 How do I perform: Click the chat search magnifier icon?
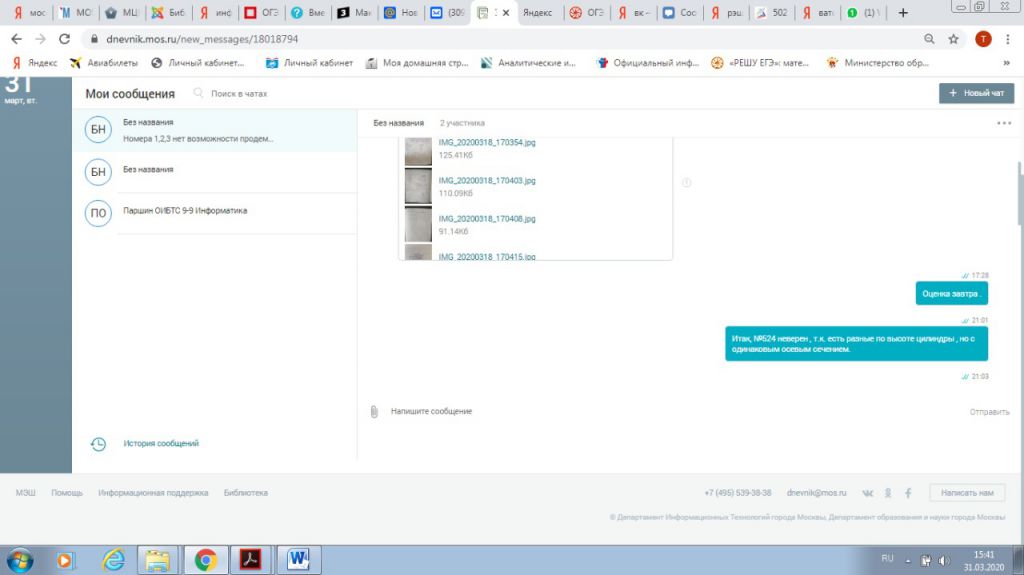[x=199, y=93]
